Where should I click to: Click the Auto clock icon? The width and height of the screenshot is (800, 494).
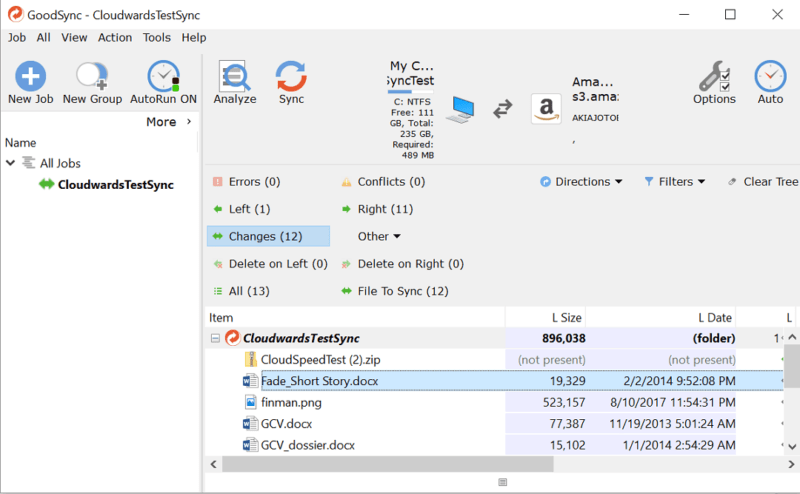(770, 76)
